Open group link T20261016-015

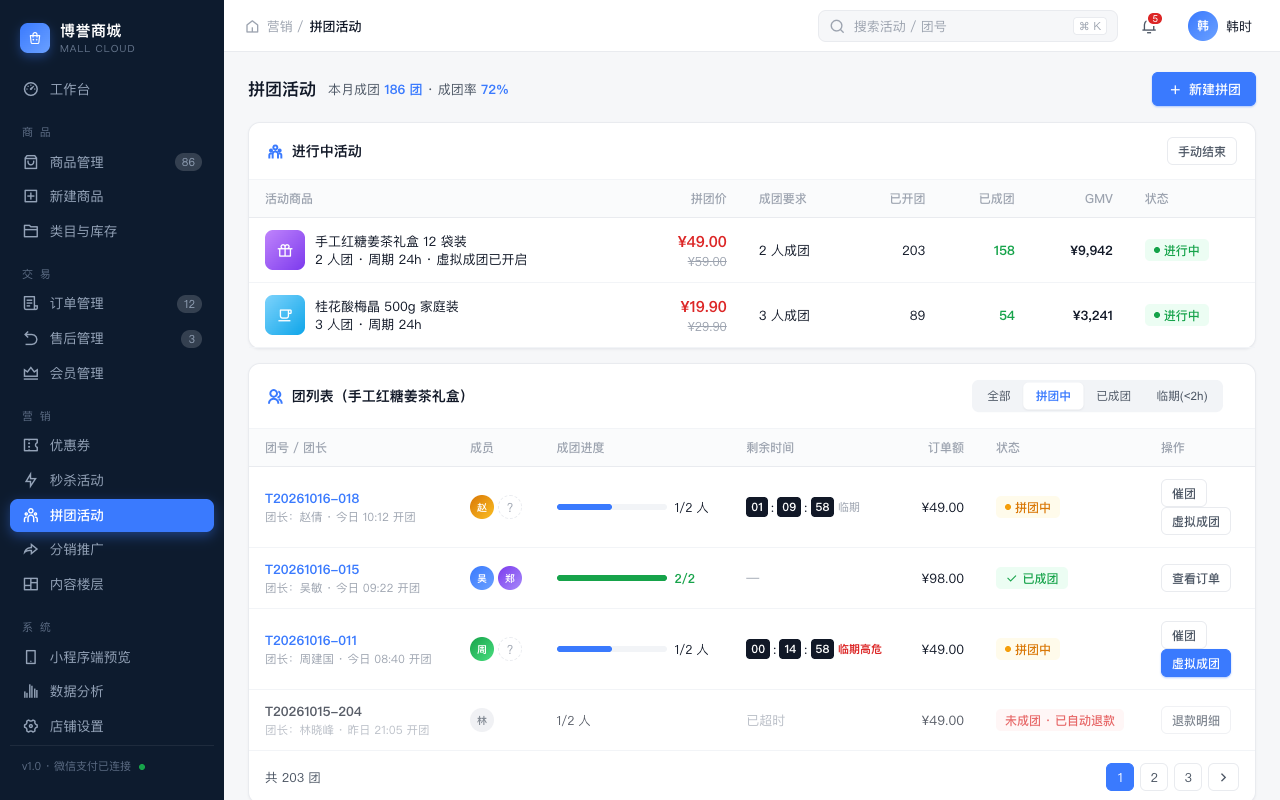point(312,569)
